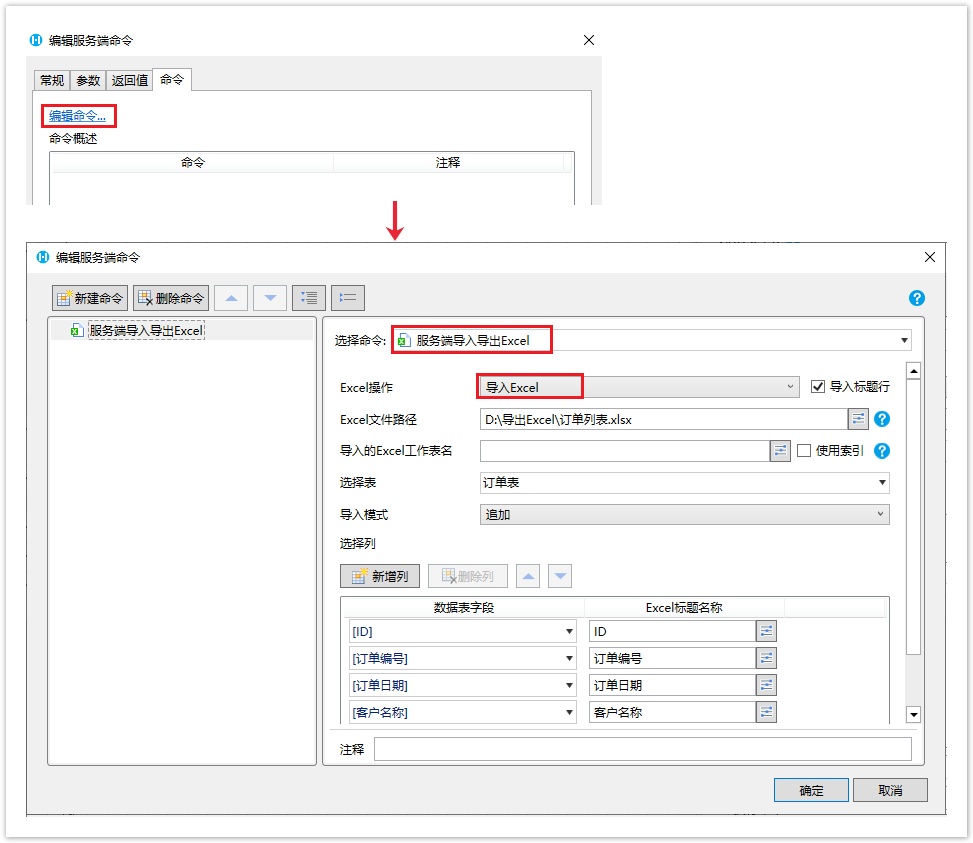This screenshot has height=843, width=973.
Task: Click the formula icon beside Excel文件路径 field
Action: click(x=858, y=419)
